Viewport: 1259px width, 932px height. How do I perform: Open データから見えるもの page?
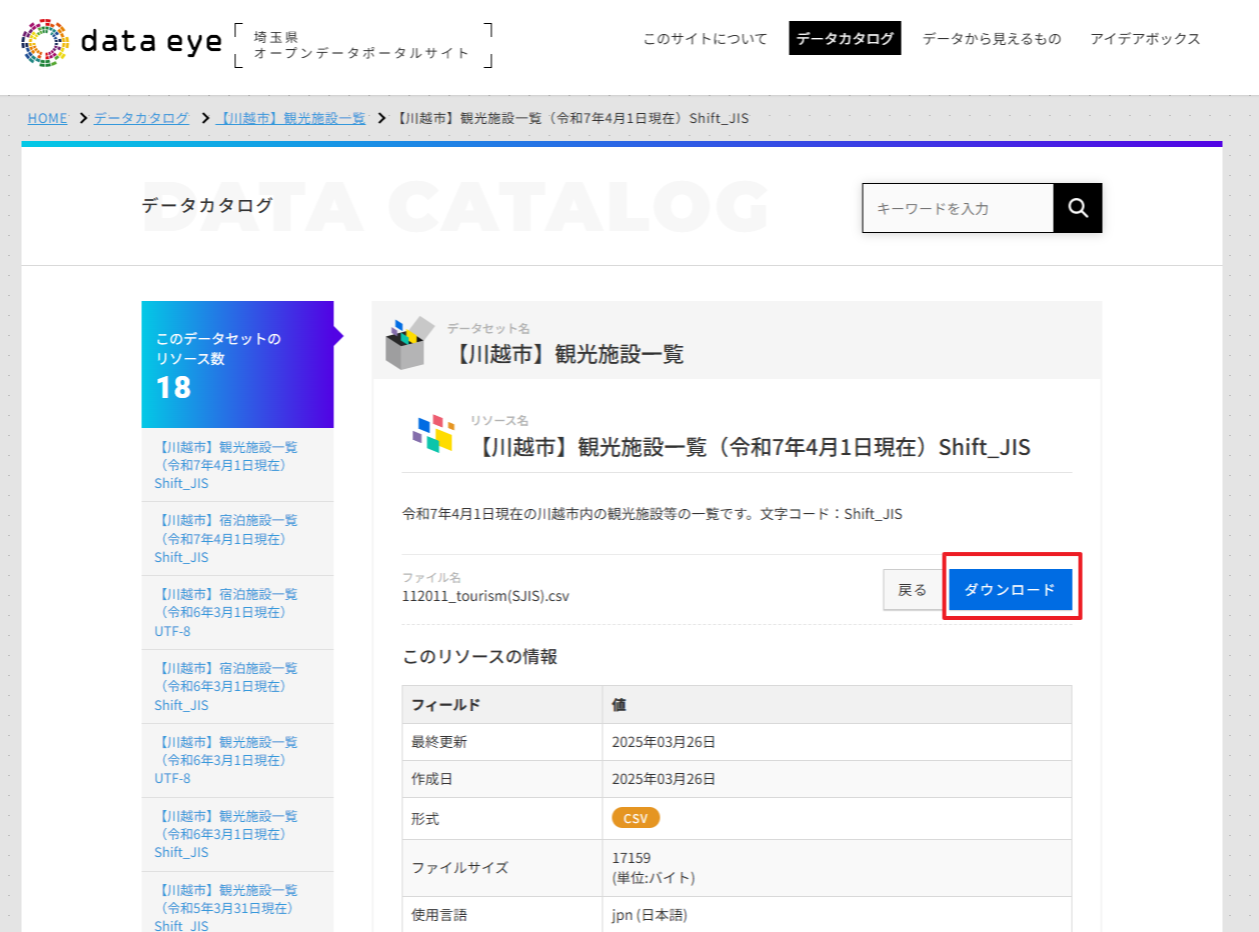point(991,39)
